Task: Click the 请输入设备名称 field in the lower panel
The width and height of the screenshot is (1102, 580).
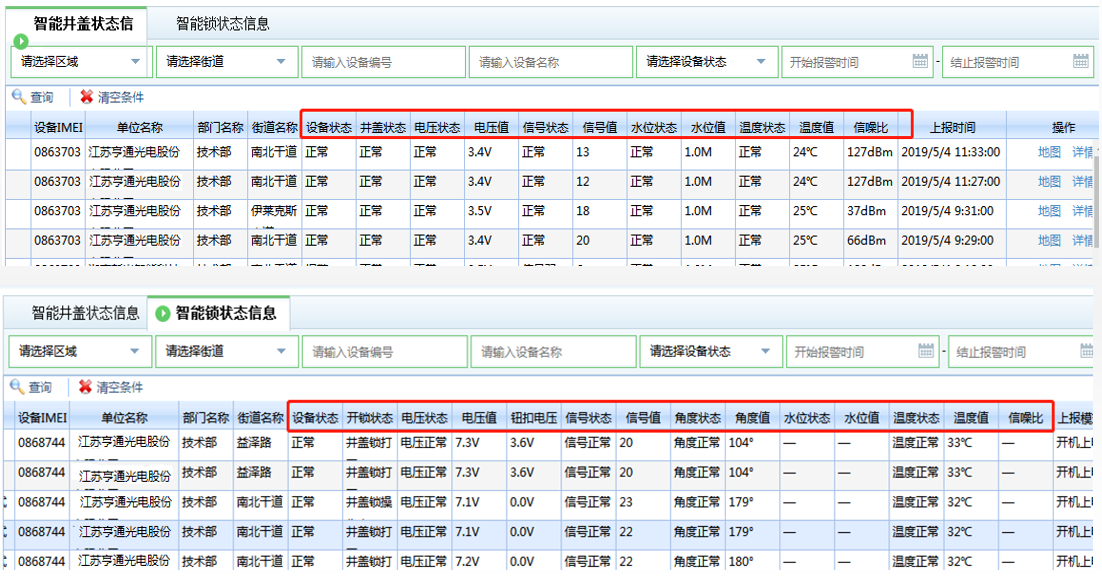Action: pos(554,352)
